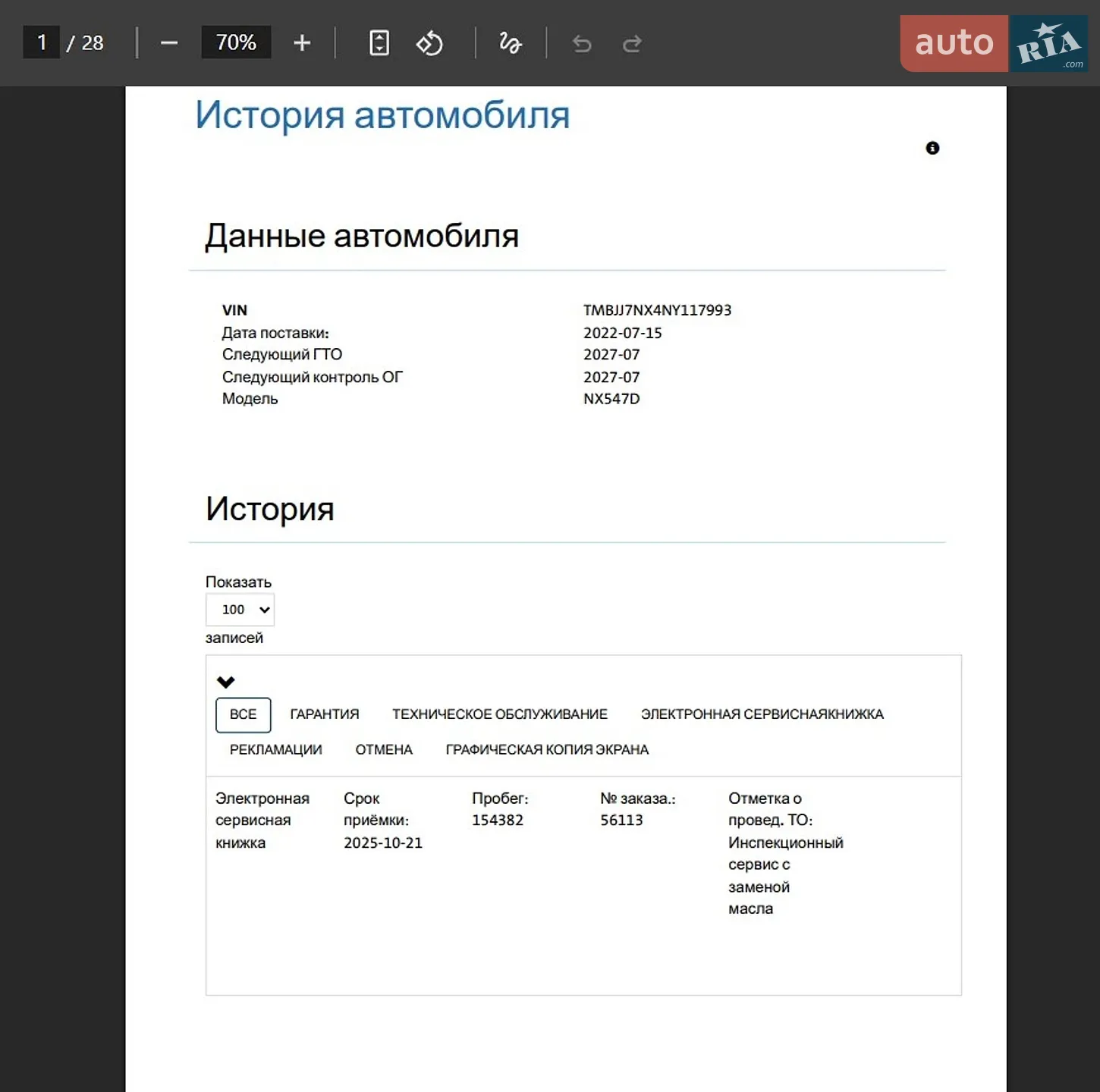
Task: Click the undo arrow in toolbar
Action: coord(582,44)
